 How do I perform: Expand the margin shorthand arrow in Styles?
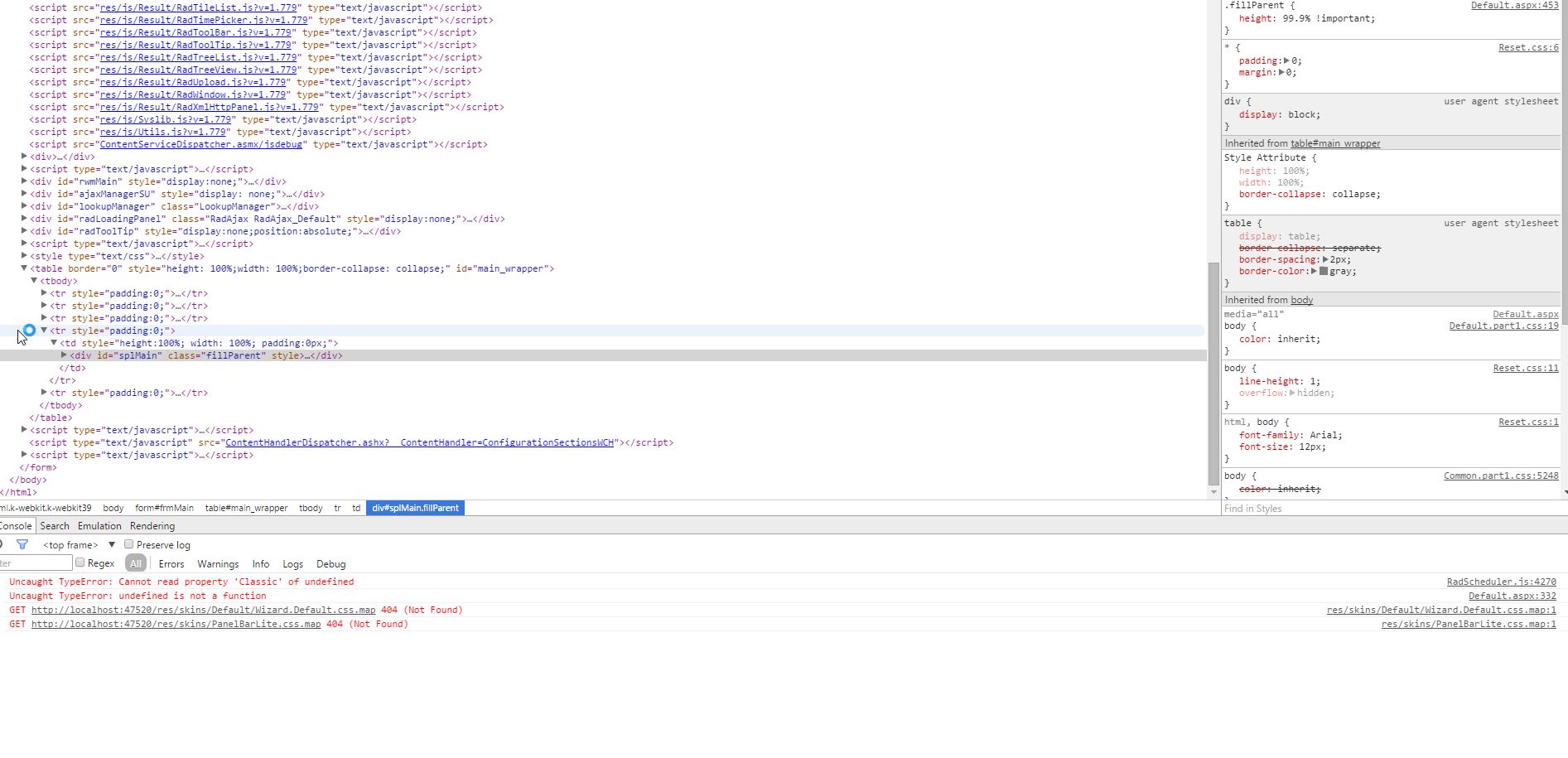click(1281, 72)
